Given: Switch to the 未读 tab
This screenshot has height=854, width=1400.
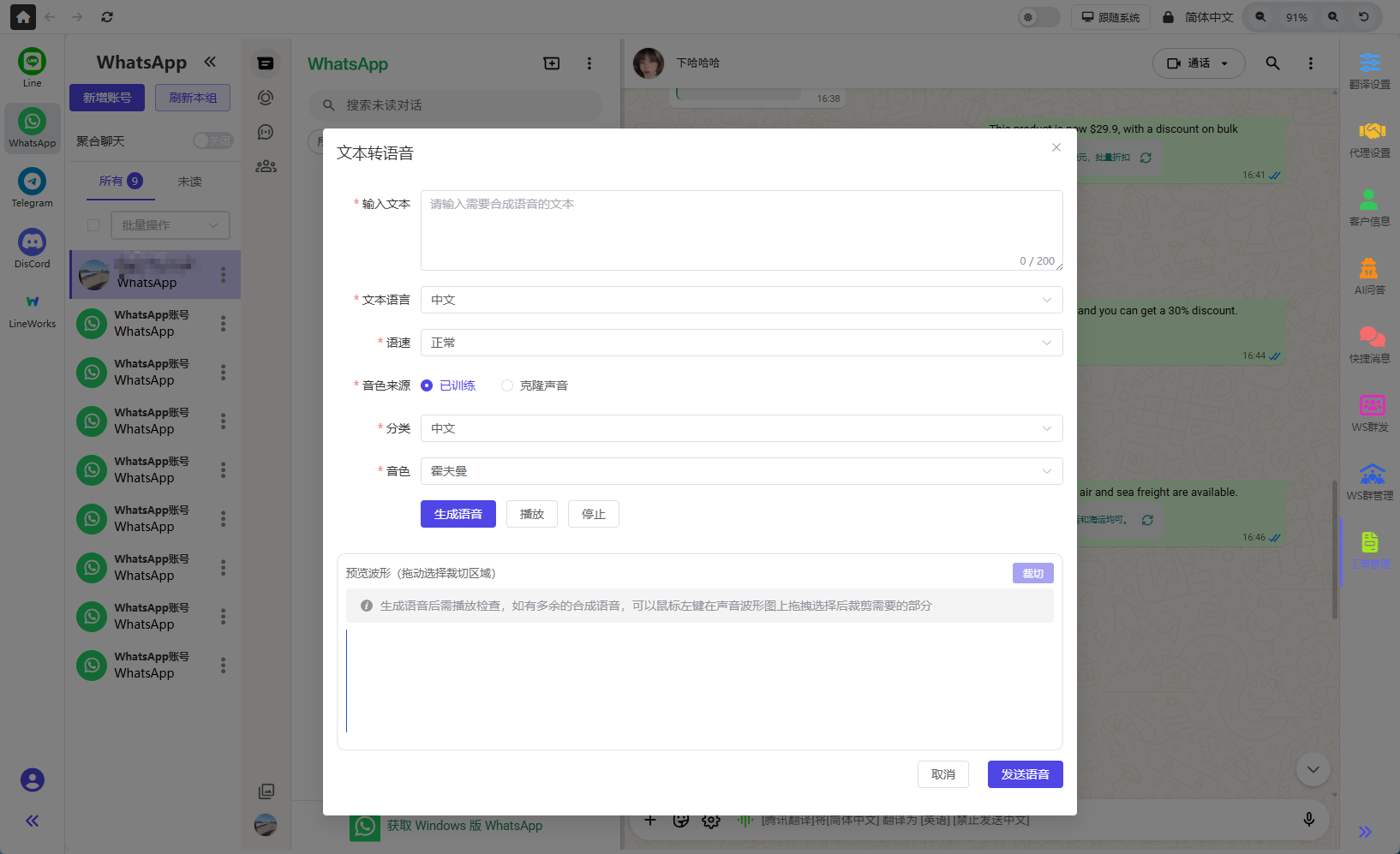Looking at the screenshot, I should tap(188, 181).
